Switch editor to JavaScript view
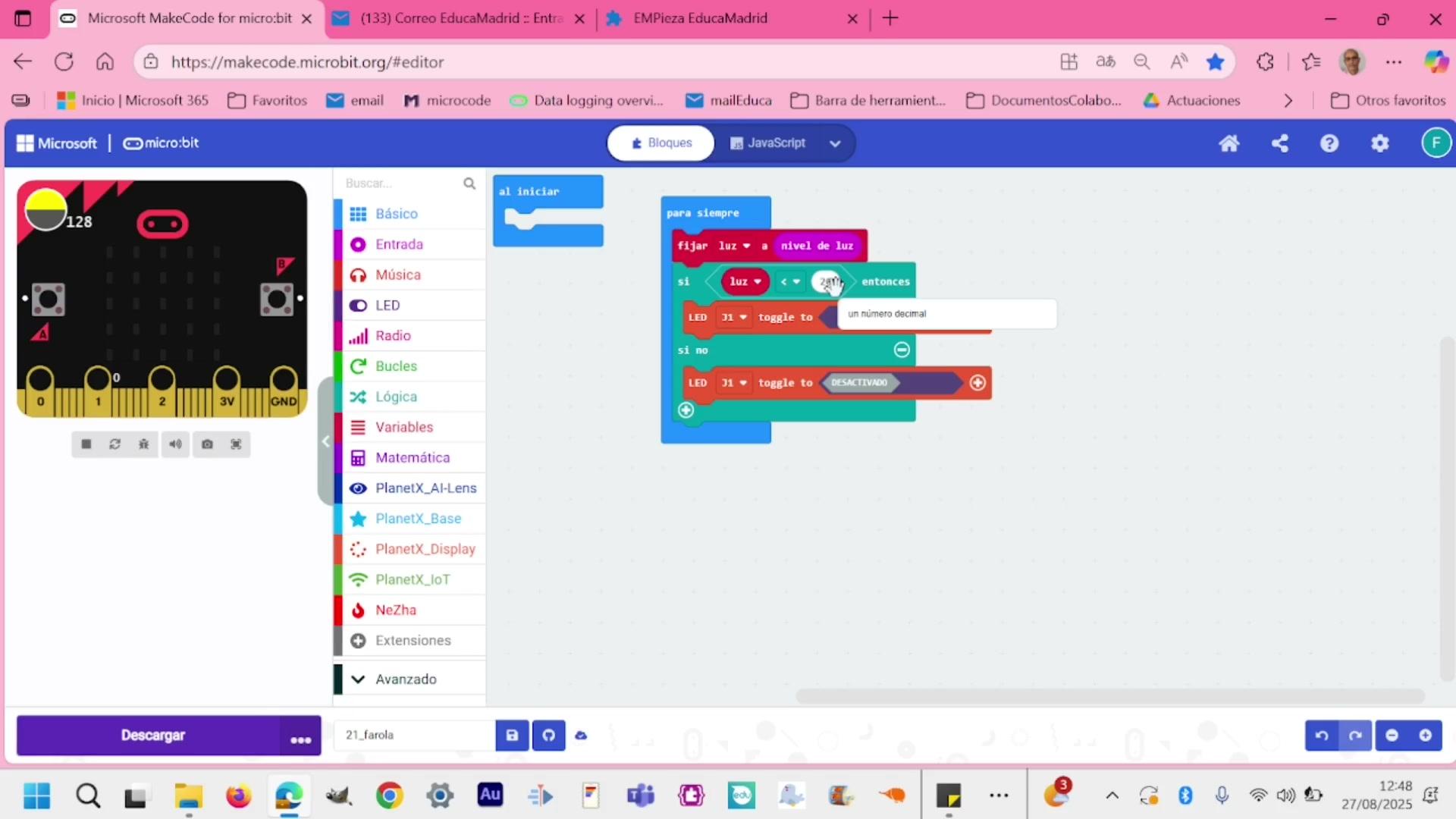The width and height of the screenshot is (1456, 819). point(767,143)
